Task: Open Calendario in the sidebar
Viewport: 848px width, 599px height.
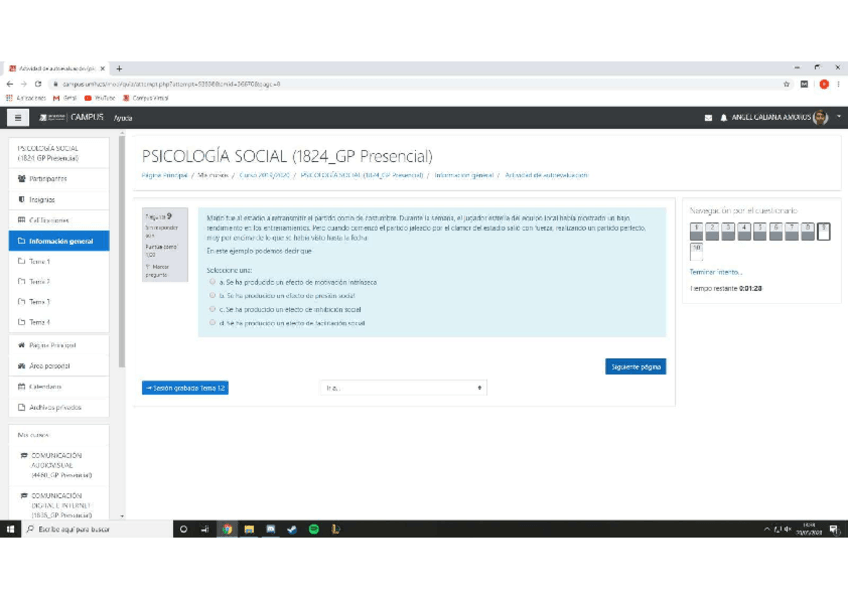Action: pyautogui.click(x=59, y=387)
